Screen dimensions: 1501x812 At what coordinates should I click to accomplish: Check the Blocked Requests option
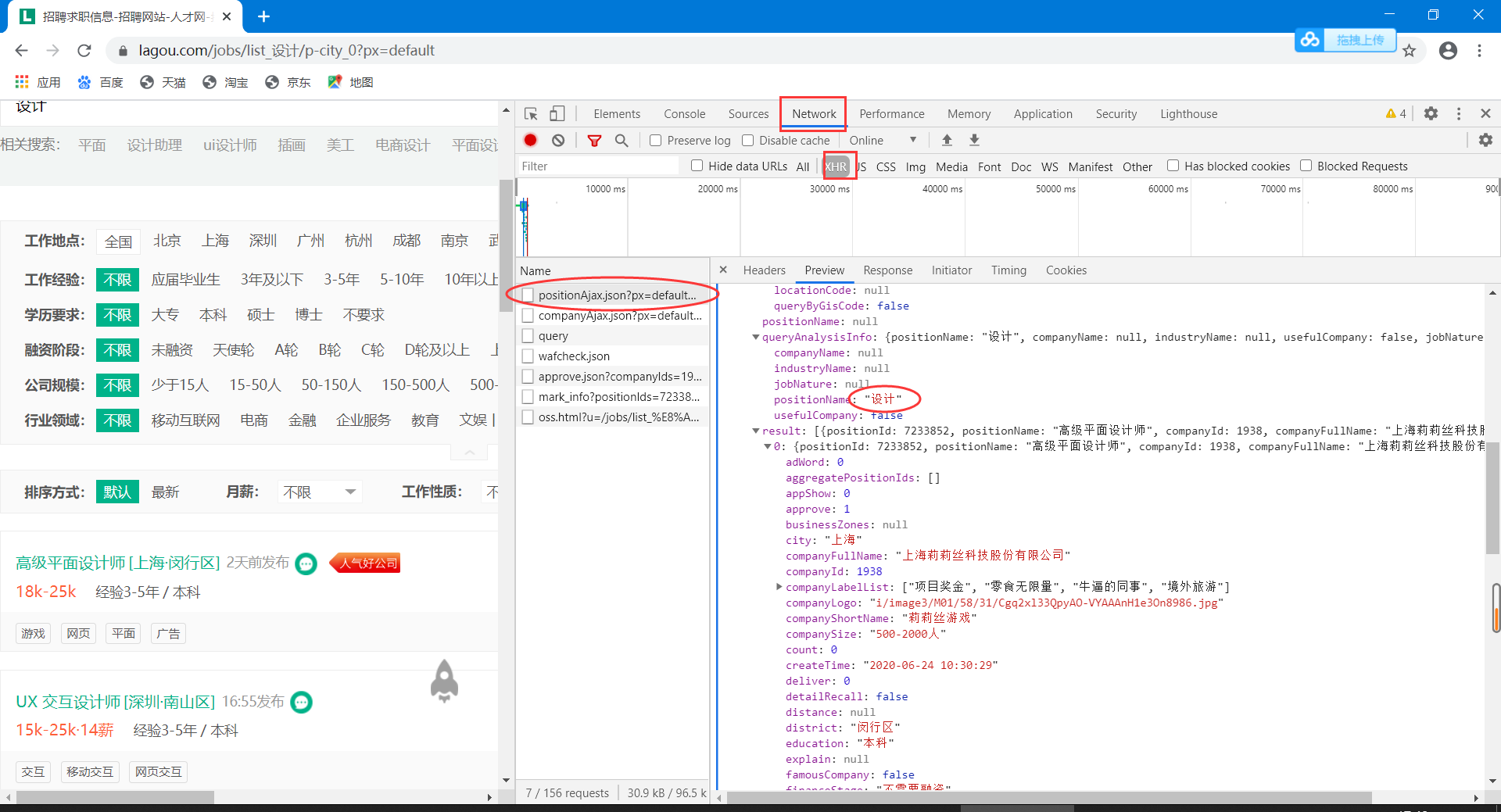pos(1306,166)
